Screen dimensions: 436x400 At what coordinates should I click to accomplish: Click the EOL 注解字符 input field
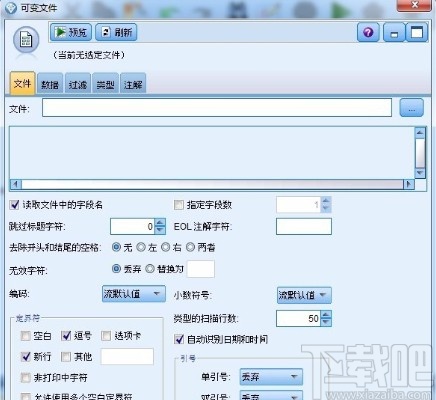click(x=304, y=227)
